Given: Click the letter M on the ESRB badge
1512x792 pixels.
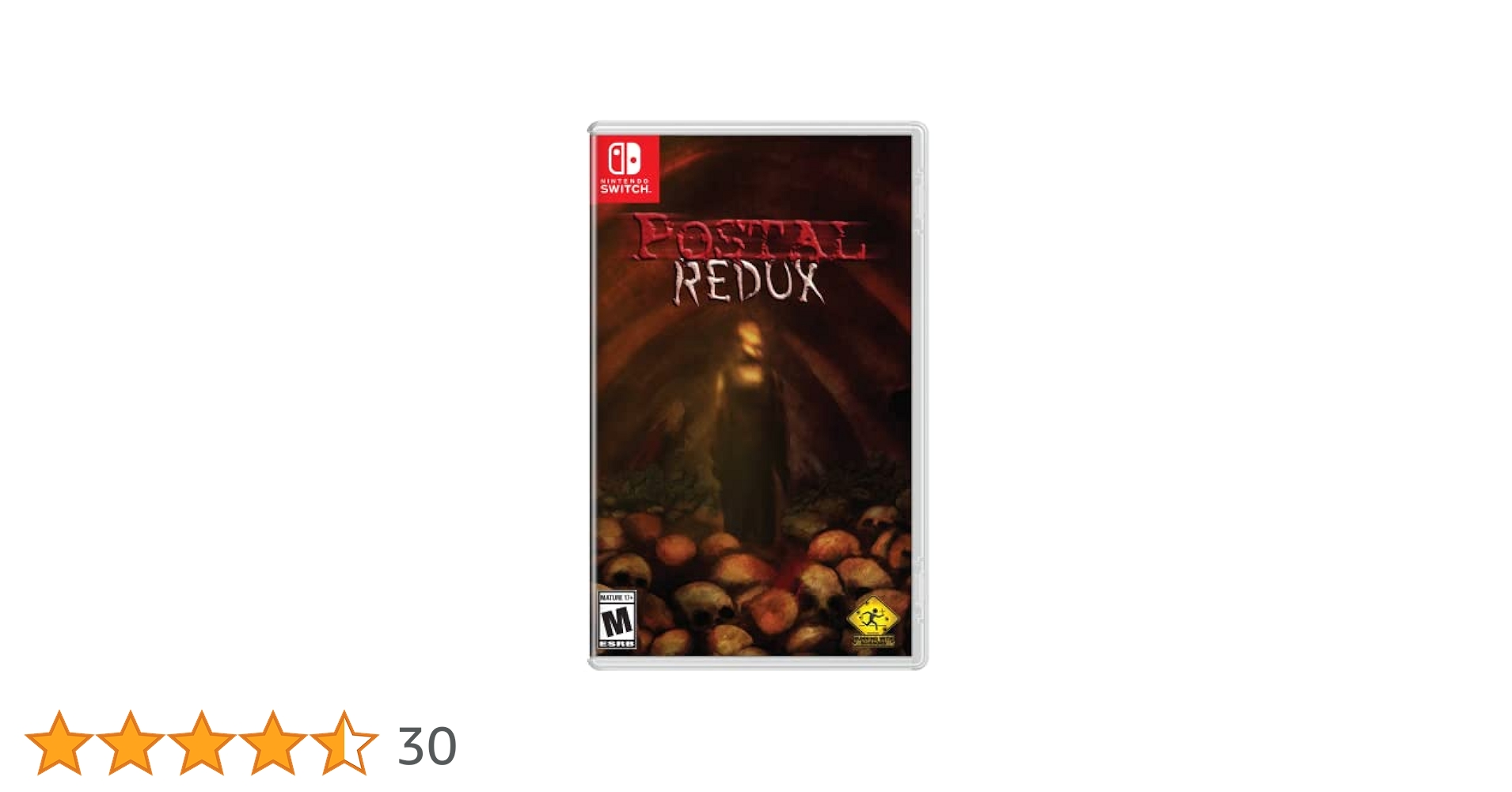Looking at the screenshot, I should click(617, 623).
